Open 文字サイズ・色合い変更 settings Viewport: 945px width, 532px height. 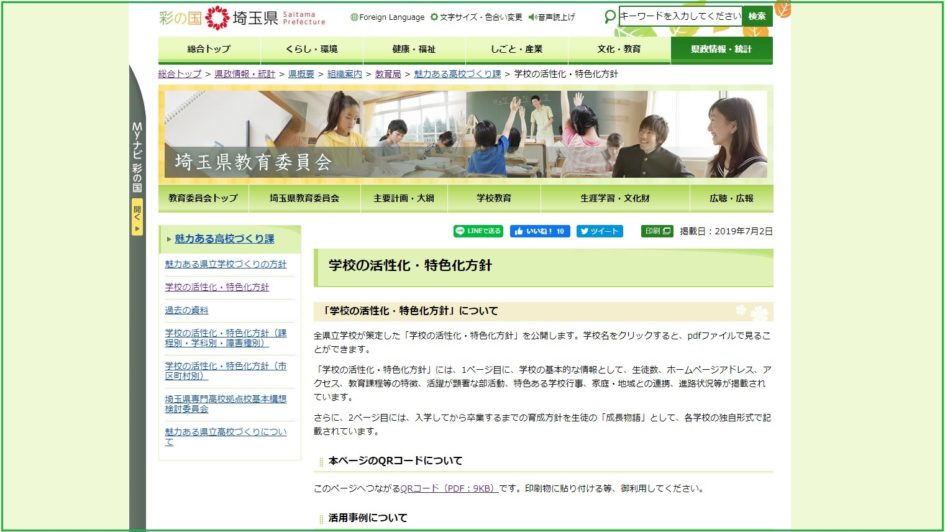pos(476,17)
